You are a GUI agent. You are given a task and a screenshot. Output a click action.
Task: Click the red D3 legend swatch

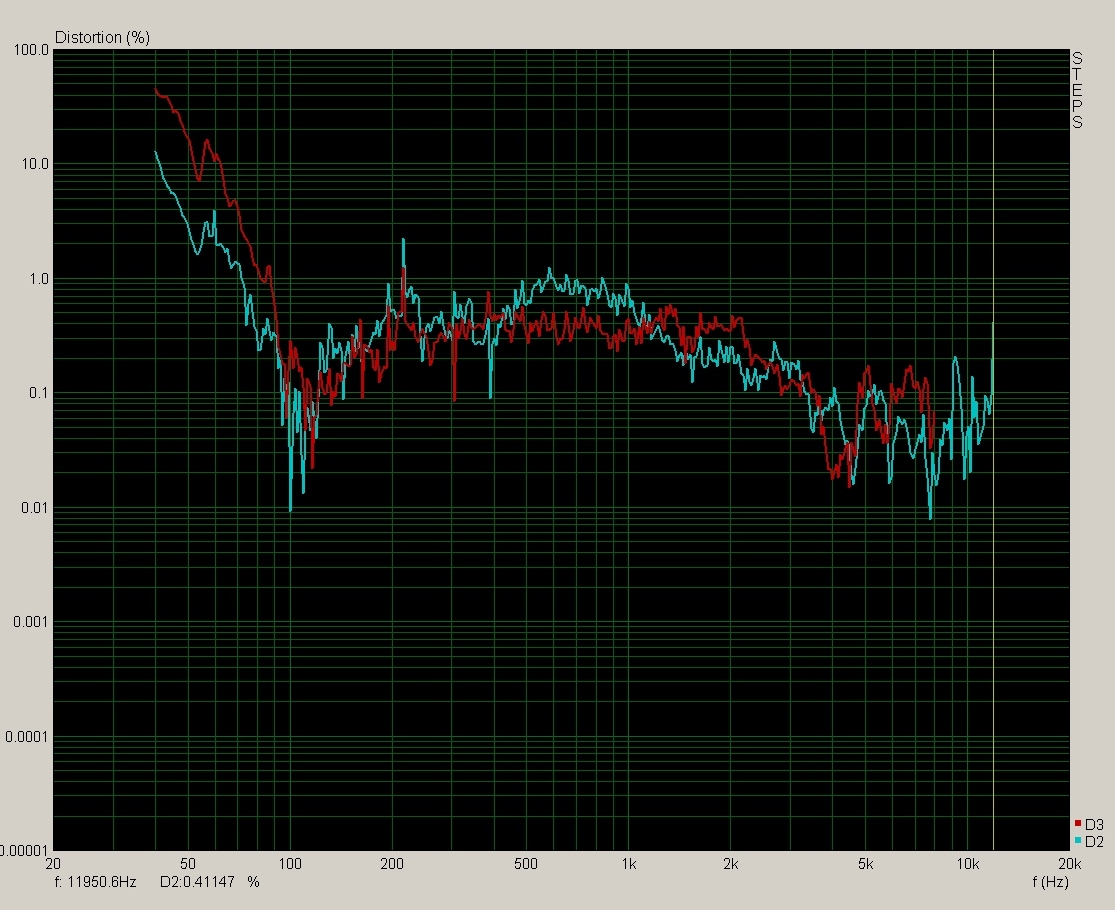coord(1078,825)
